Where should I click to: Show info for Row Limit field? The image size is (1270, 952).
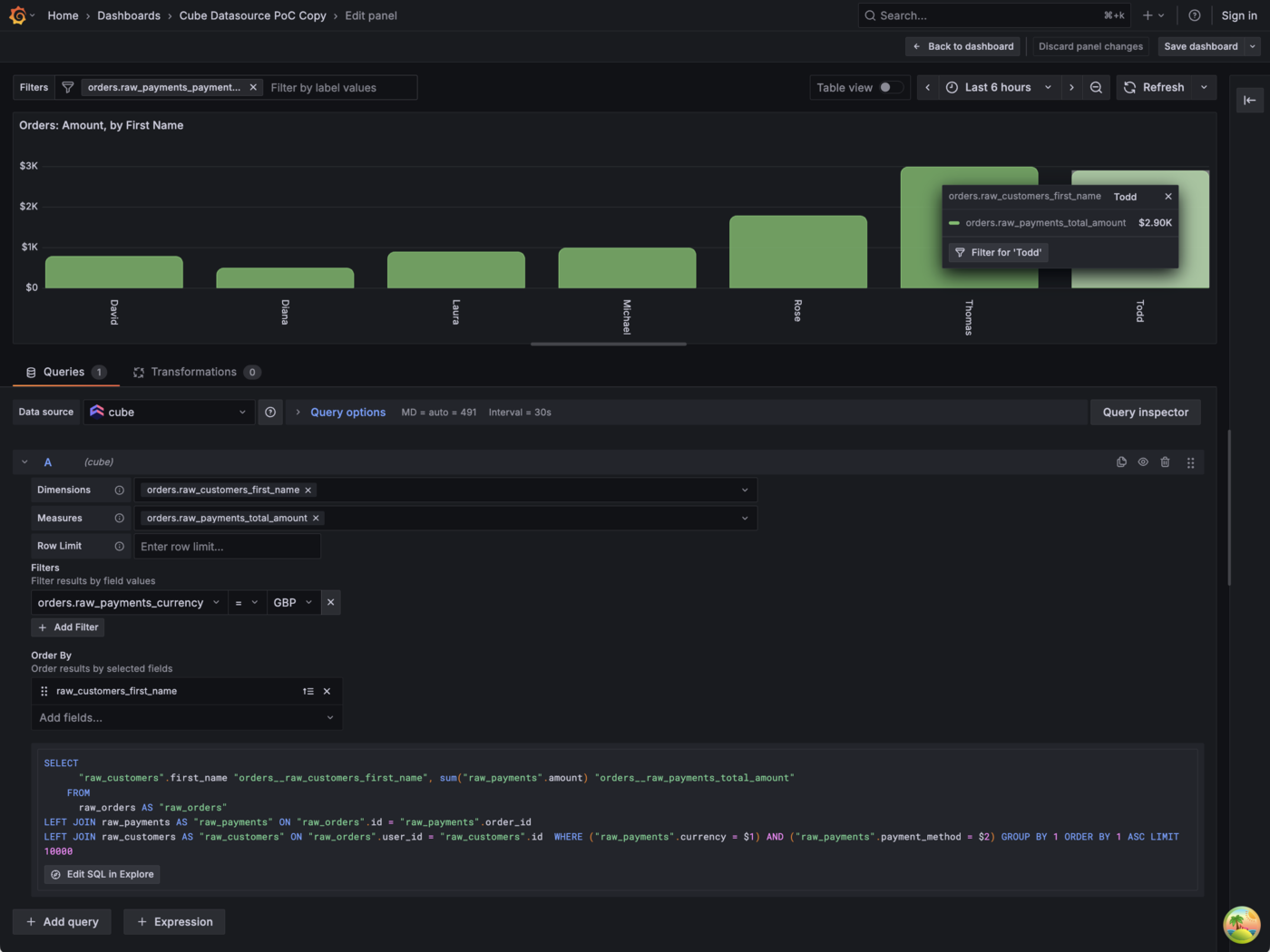coord(119,547)
